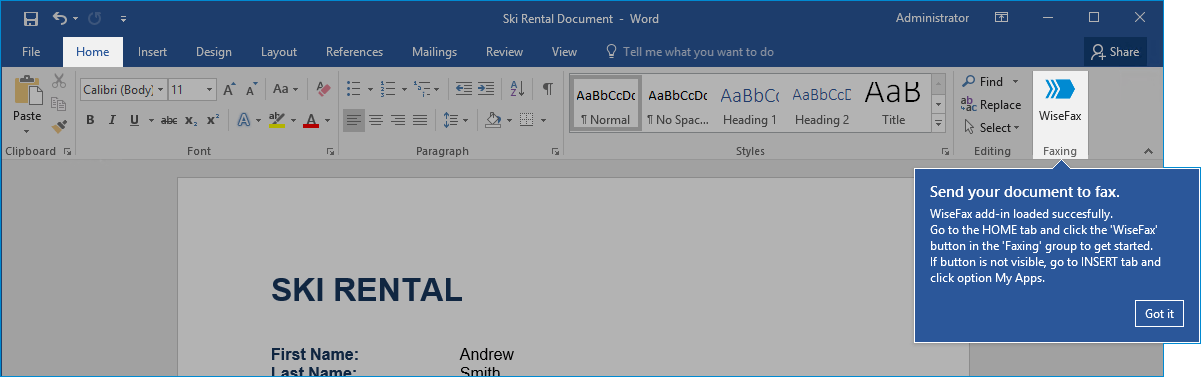The height and width of the screenshot is (377, 1201).
Task: Launch the WiseFax button
Action: (x=1060, y=103)
